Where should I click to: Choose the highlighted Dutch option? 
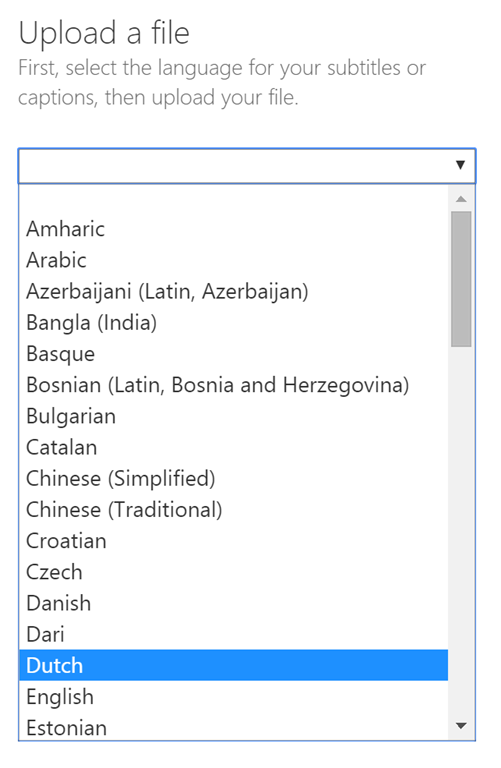point(234,665)
